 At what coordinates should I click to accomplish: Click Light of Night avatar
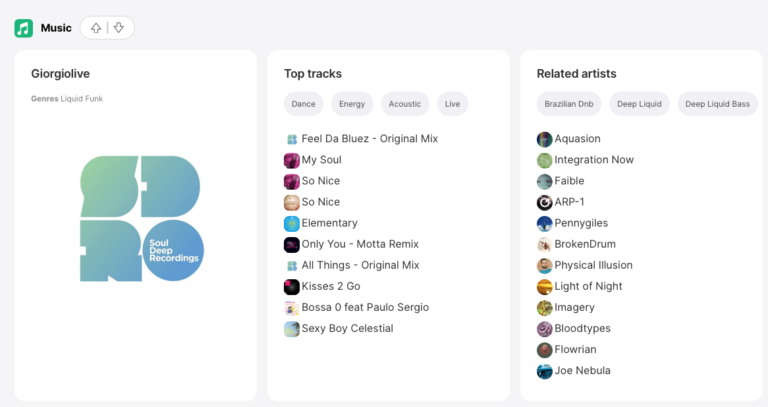[544, 287]
